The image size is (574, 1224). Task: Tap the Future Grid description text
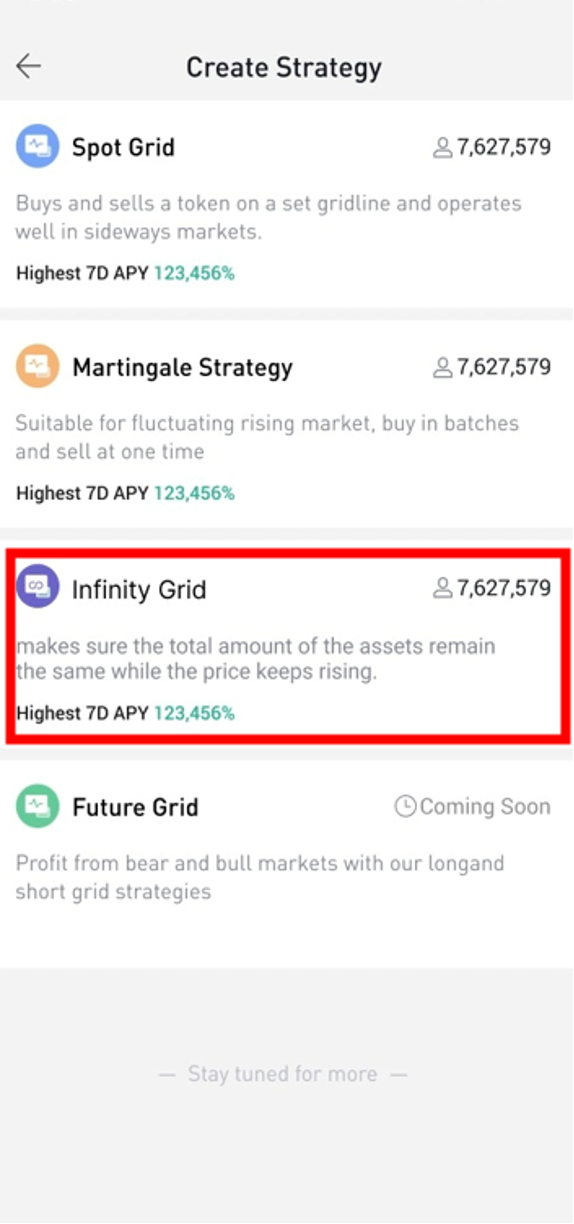(260, 877)
